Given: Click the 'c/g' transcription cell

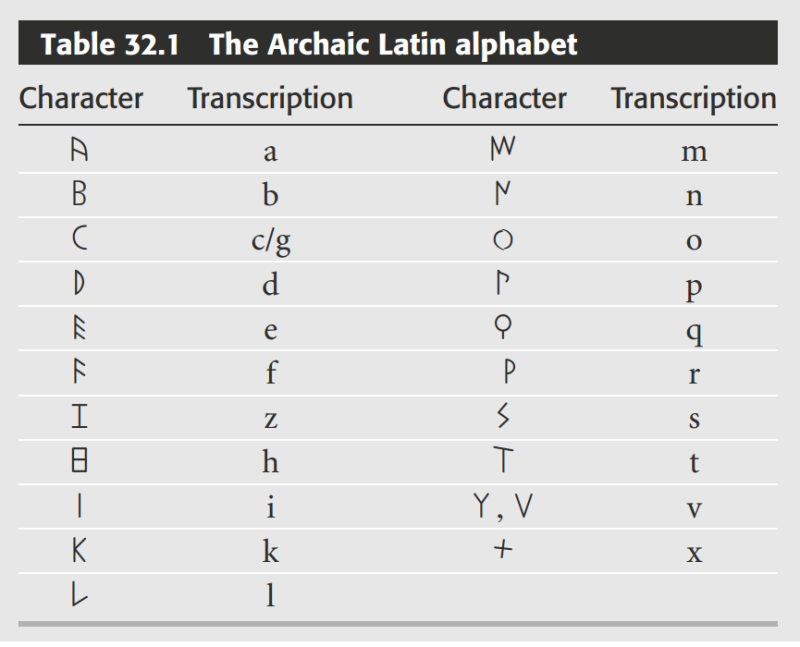Looking at the screenshot, I should (270, 241).
